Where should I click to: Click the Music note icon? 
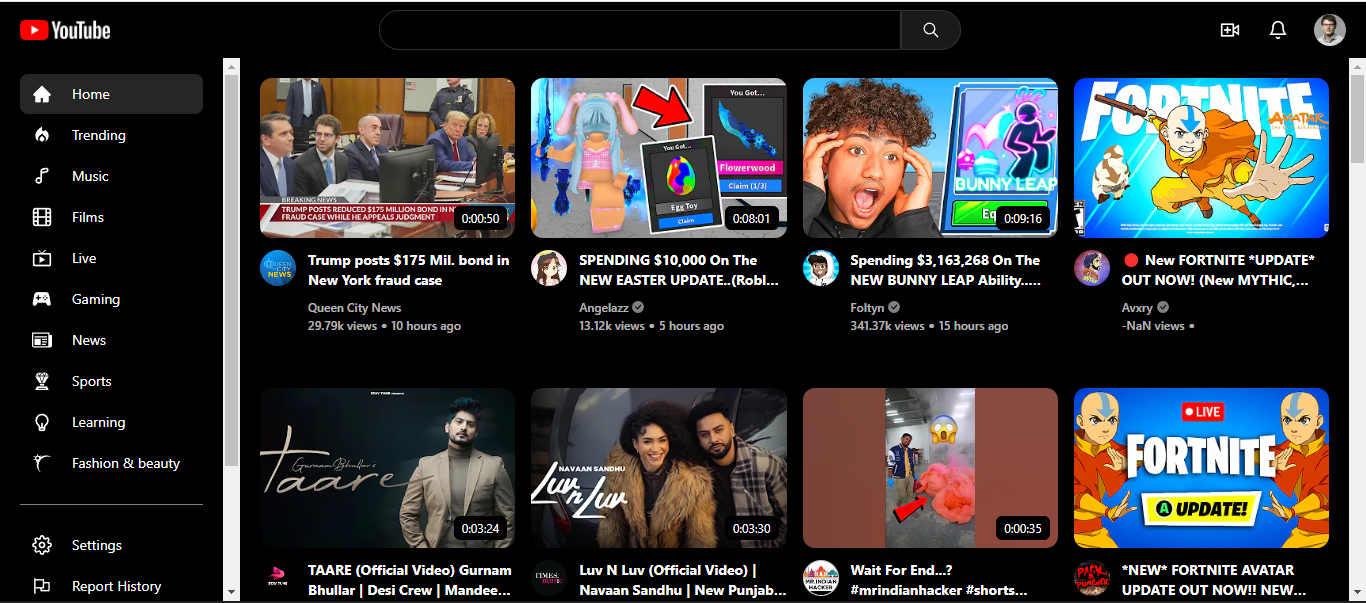(42, 176)
